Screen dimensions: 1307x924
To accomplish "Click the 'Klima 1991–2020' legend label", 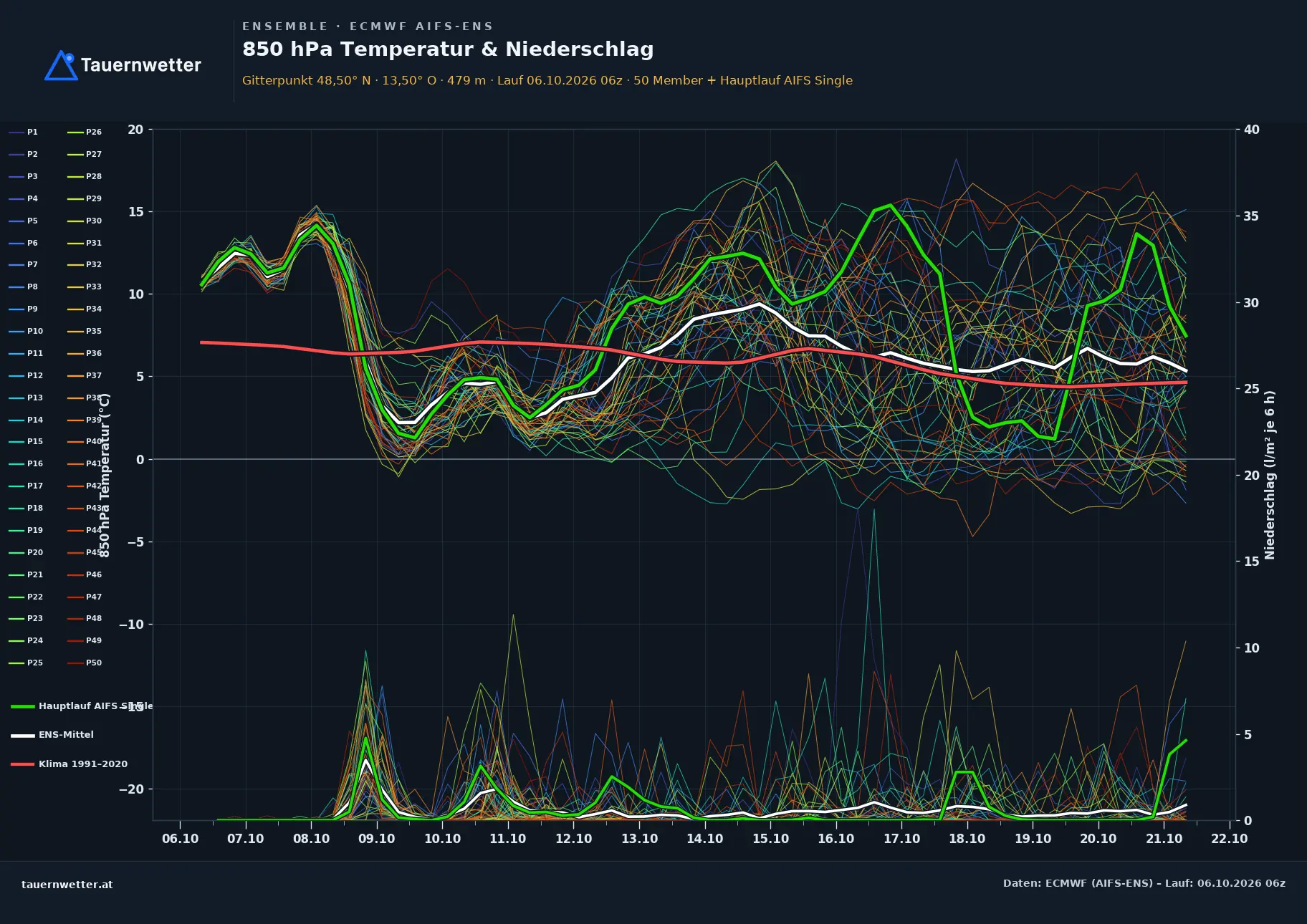I will [83, 764].
